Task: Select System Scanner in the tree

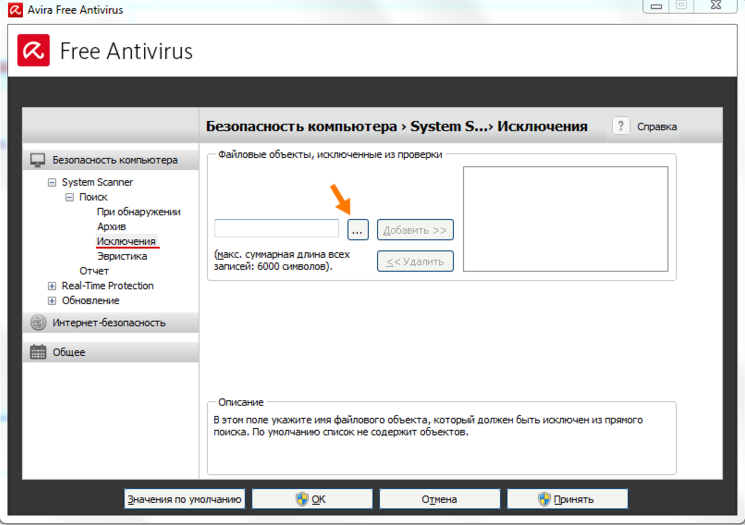Action: click(97, 182)
